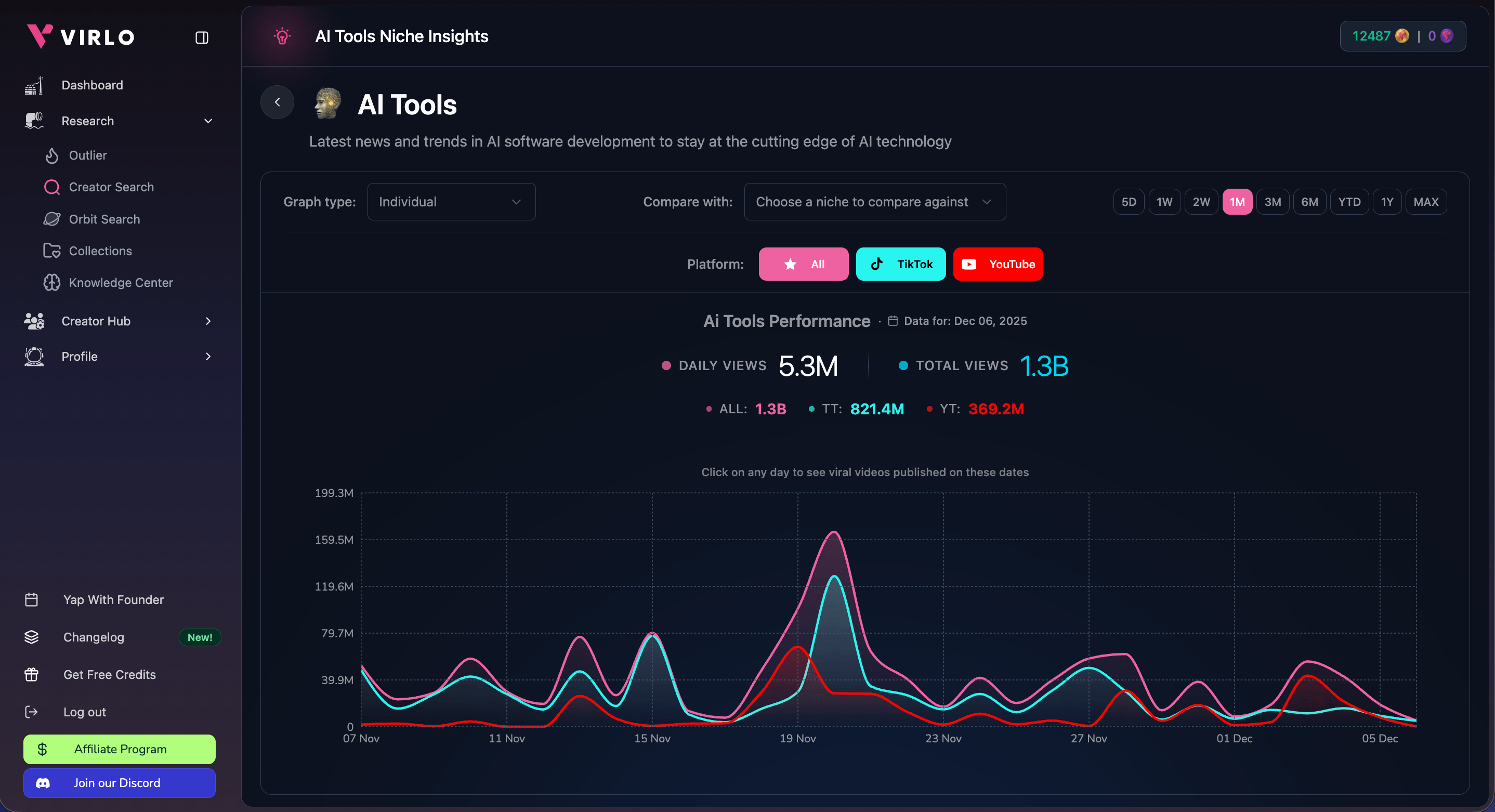The height and width of the screenshot is (812, 1495).
Task: Open the Dashboard menu item
Action: [x=91, y=85]
